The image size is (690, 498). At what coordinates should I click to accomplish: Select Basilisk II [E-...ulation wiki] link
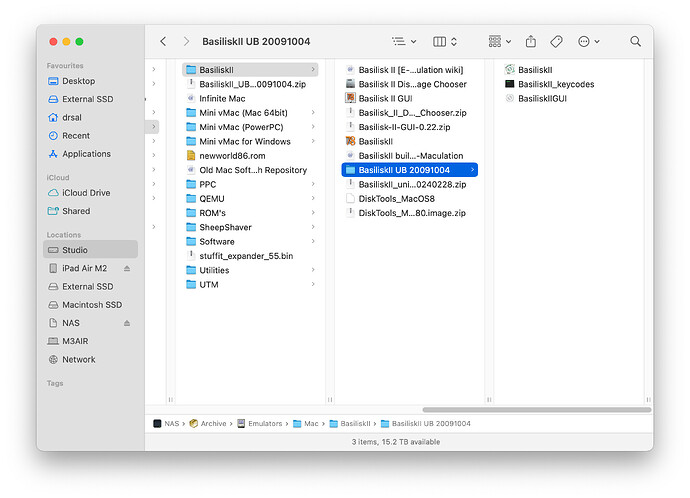pyautogui.click(x=410, y=70)
